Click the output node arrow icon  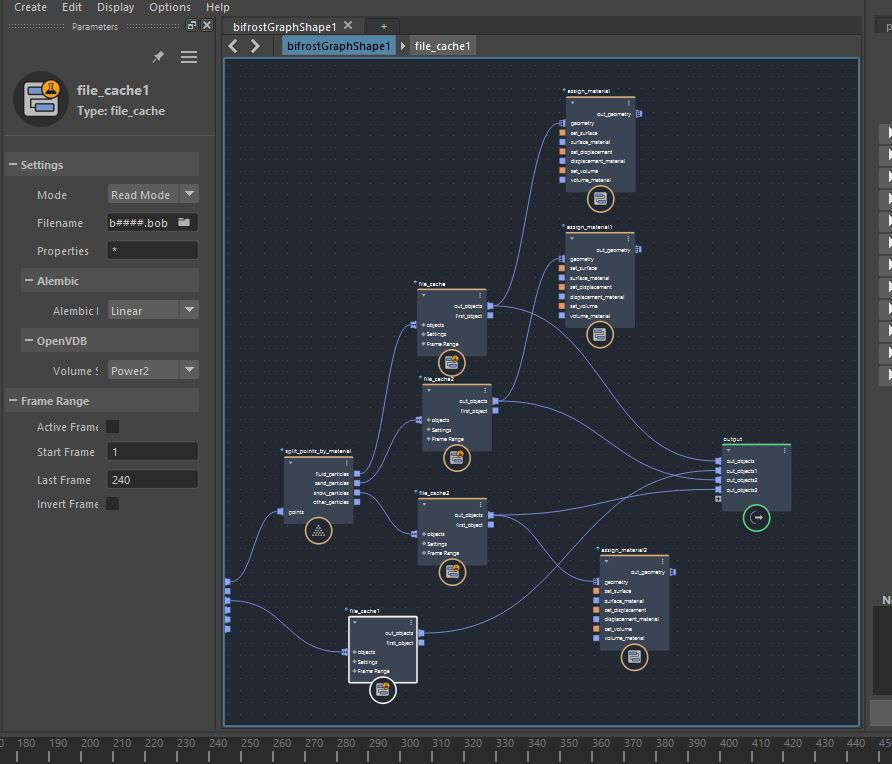(x=757, y=518)
